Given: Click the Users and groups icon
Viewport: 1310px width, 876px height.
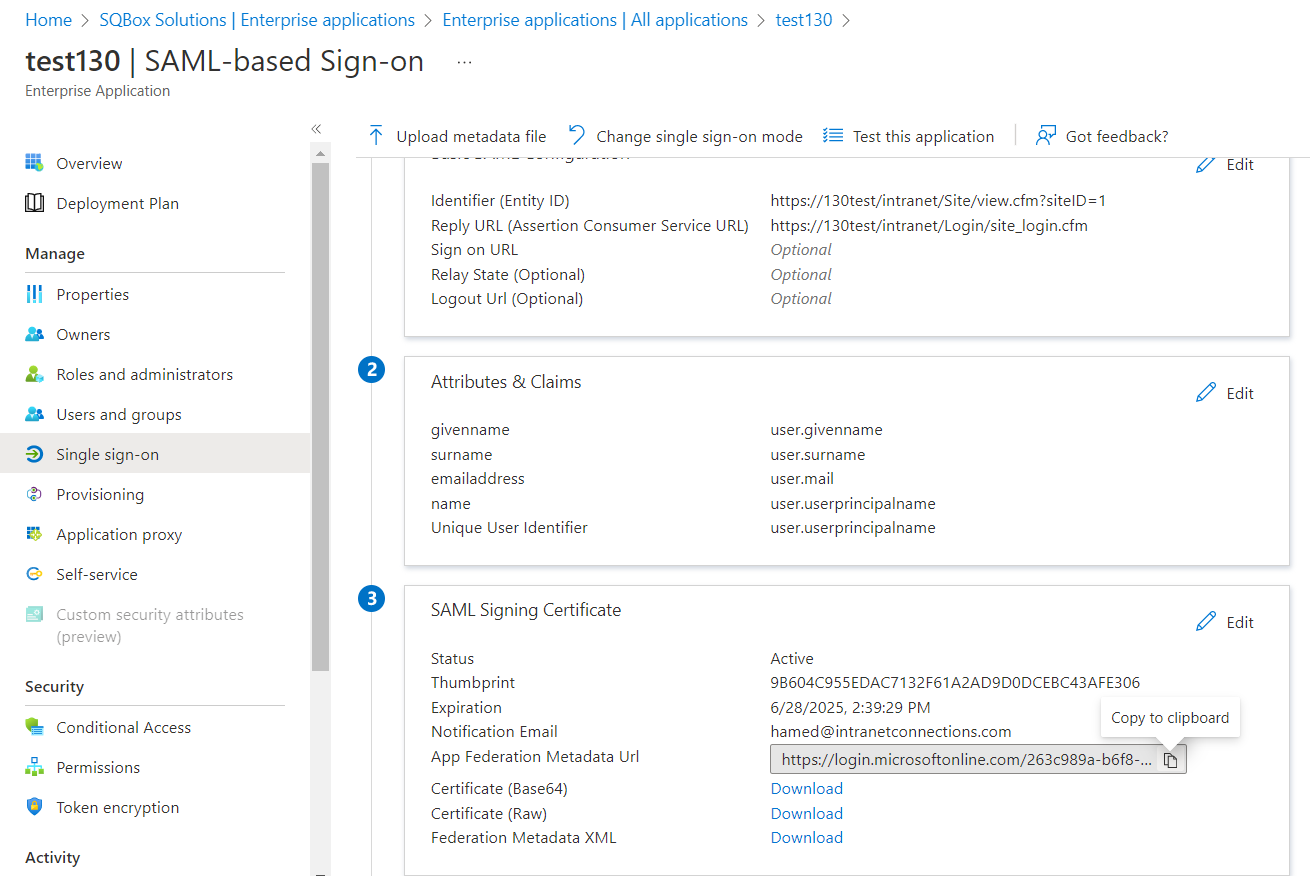Looking at the screenshot, I should [x=34, y=414].
